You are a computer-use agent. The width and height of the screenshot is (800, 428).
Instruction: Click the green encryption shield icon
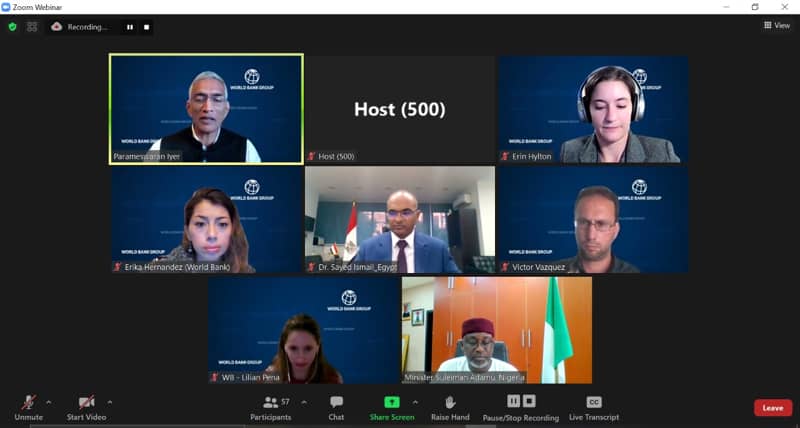point(12,27)
